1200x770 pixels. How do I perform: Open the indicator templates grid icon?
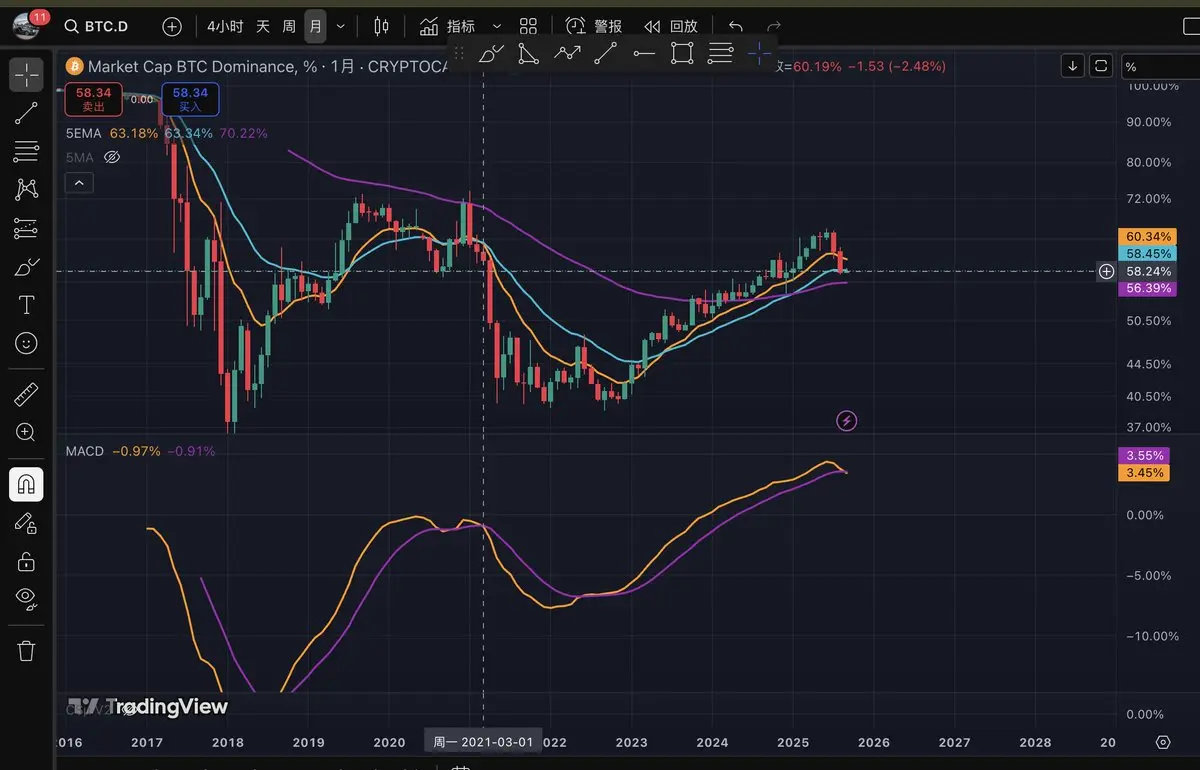pos(529,26)
